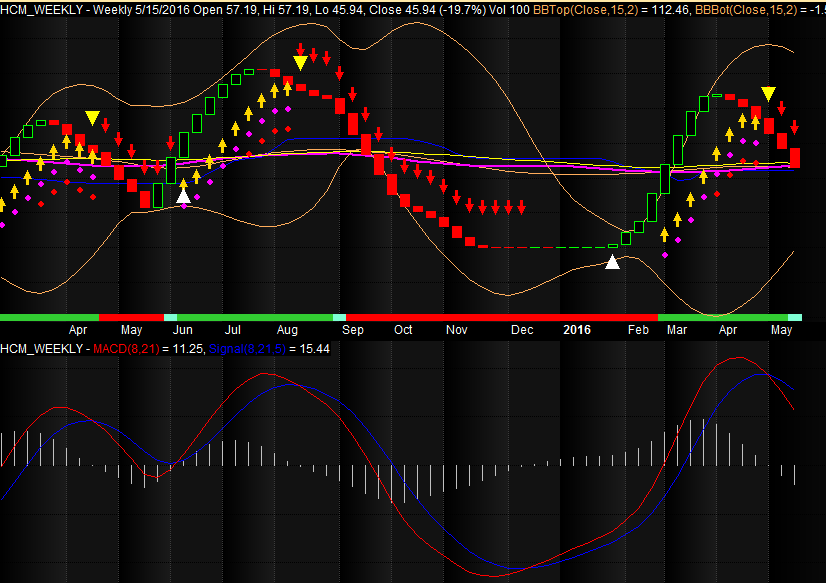Click the 112.46 BBTop value
826x583 pixels.
coord(670,9)
